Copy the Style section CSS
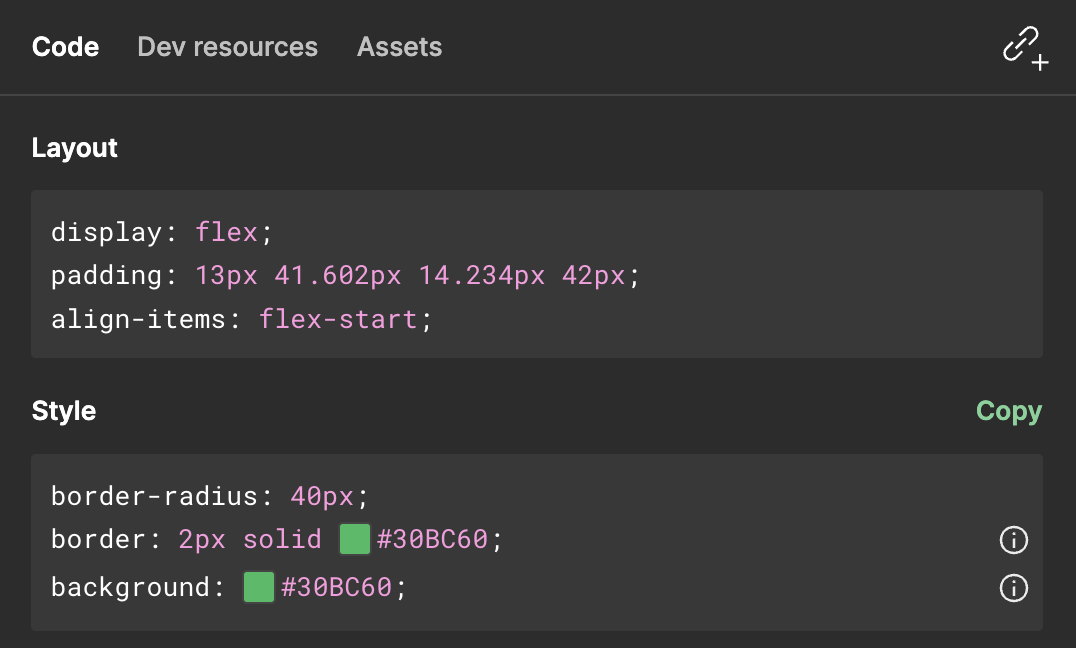Screen dimensions: 1076x648 (x=1008, y=410)
